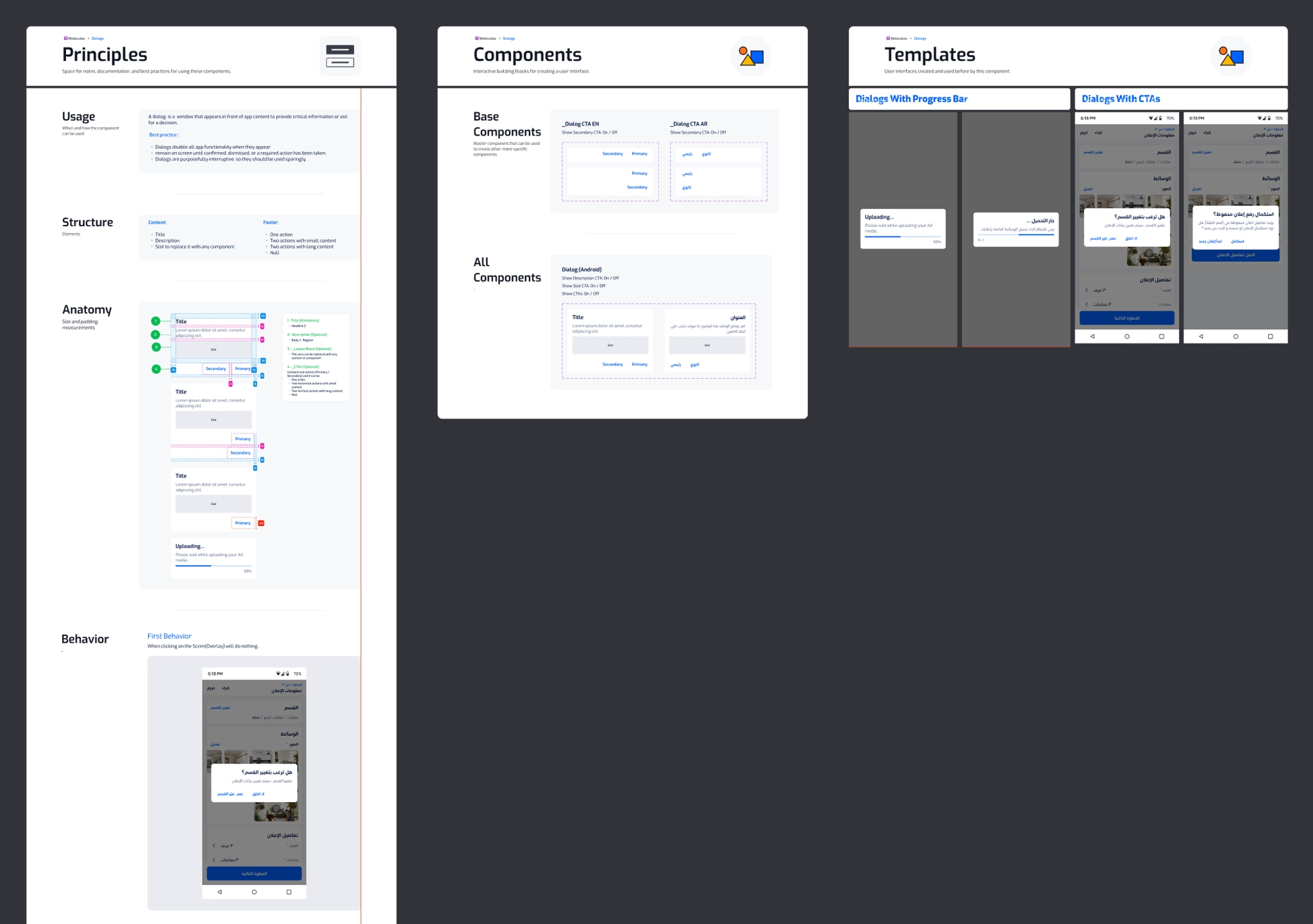The width and height of the screenshot is (1313, 924).
Task: Tap the Android back triangle on the Behavior phone mockup
Action: coord(220,891)
